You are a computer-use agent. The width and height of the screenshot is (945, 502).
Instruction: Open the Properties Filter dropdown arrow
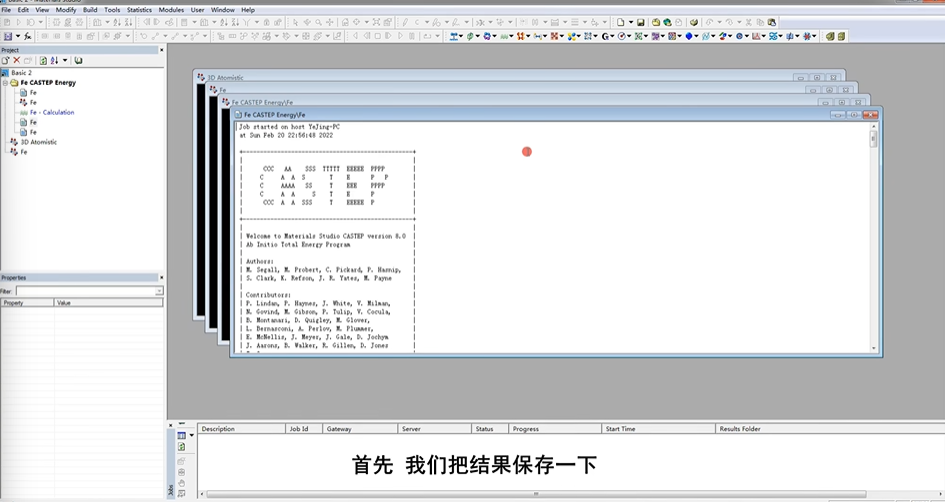click(x=159, y=291)
